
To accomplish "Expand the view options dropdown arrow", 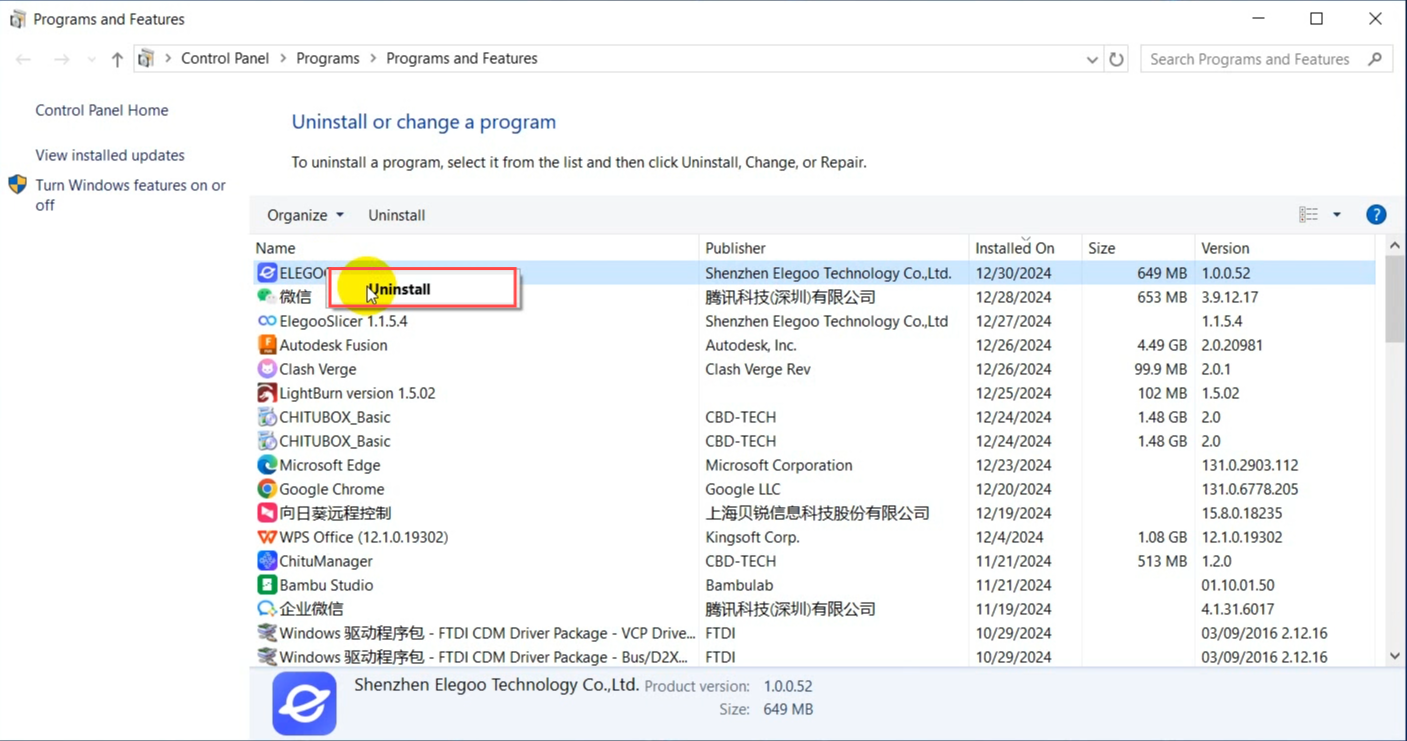I will point(1336,215).
